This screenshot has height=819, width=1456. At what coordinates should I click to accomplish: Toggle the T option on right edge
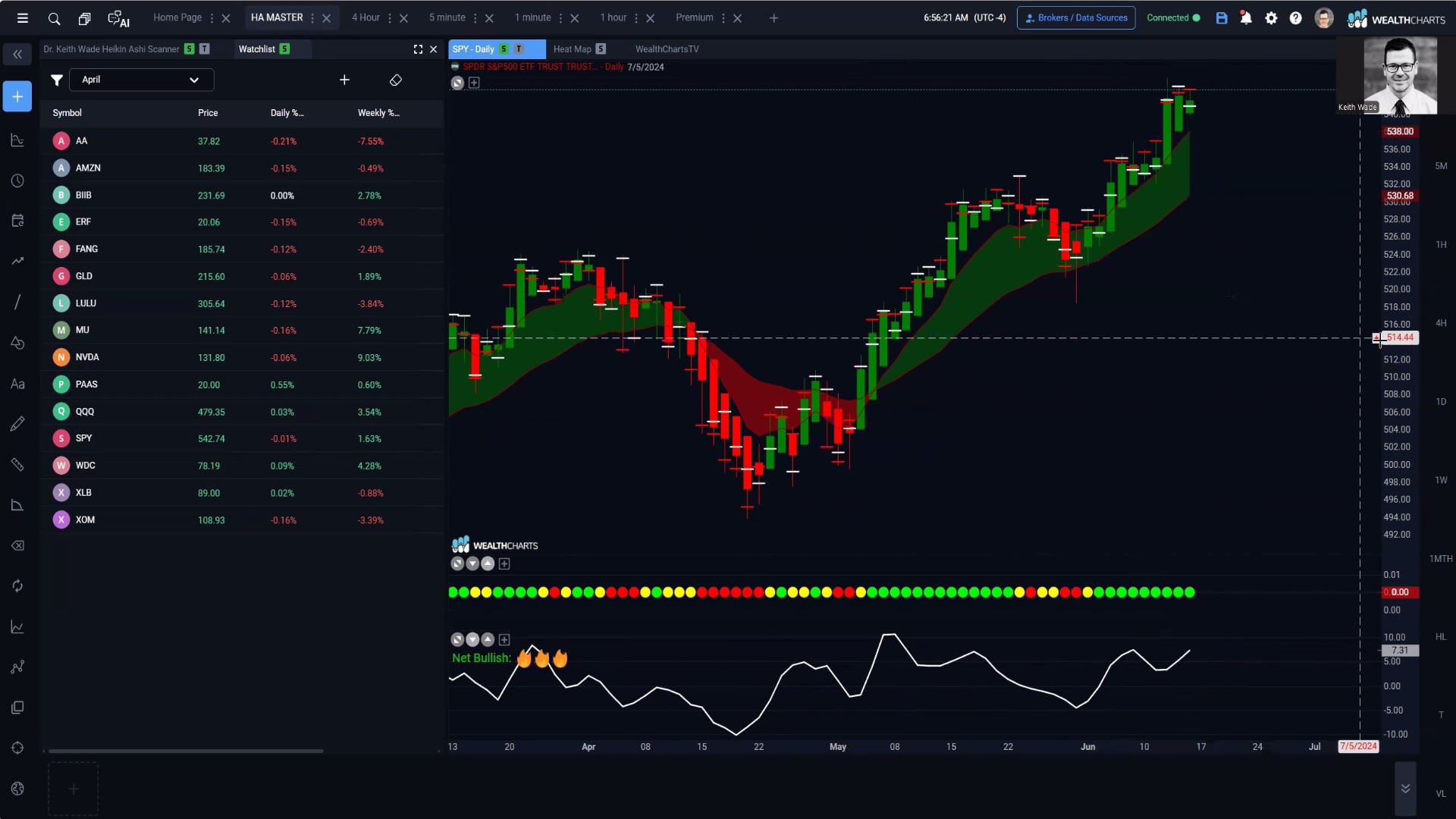1441,715
